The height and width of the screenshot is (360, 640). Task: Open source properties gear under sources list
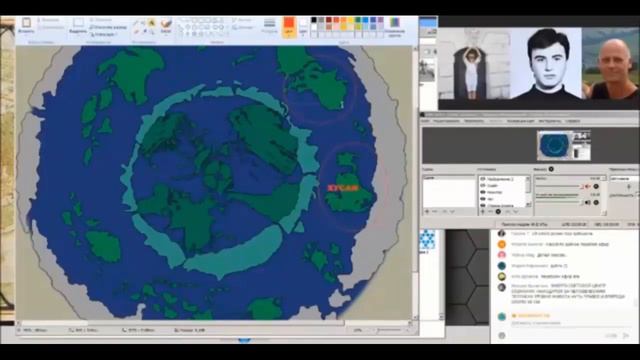tap(498, 211)
